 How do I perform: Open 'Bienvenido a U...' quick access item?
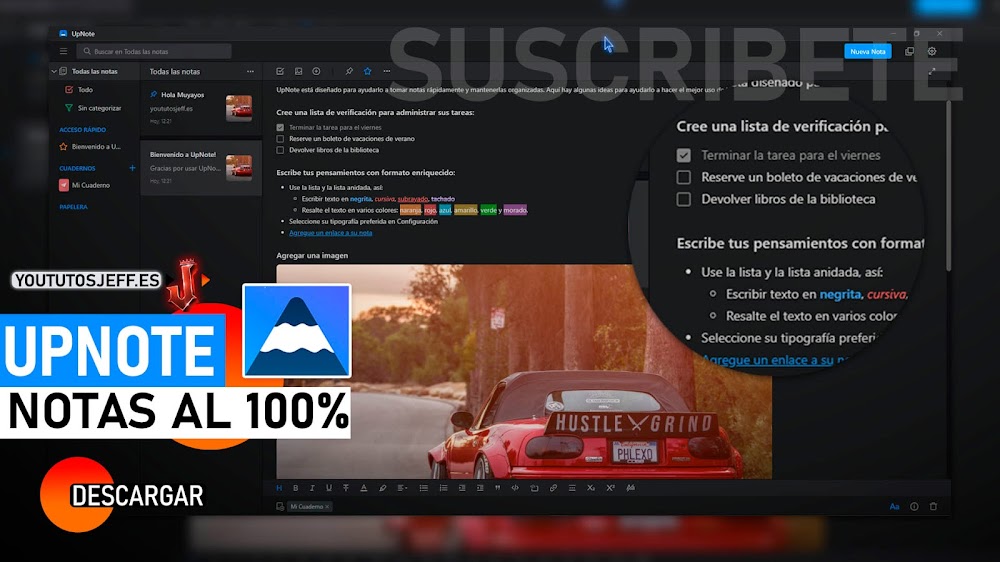(x=90, y=147)
